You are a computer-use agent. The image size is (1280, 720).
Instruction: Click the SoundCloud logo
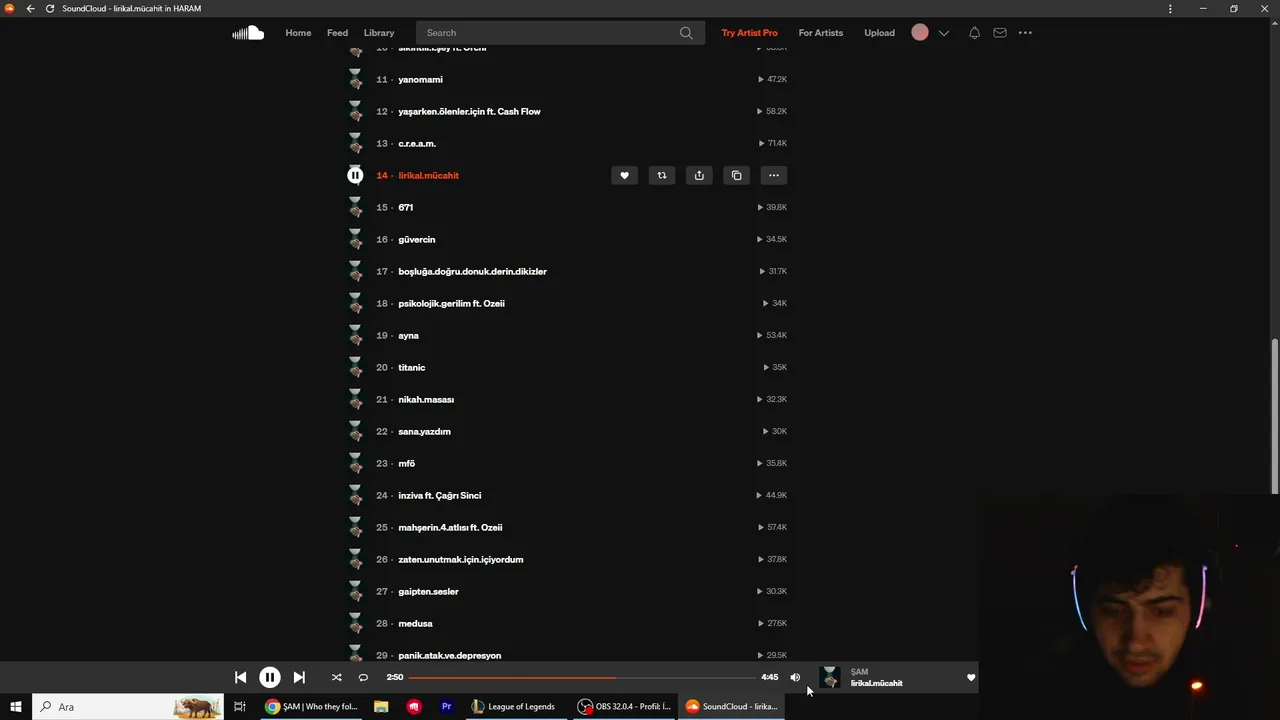pyautogui.click(x=248, y=33)
